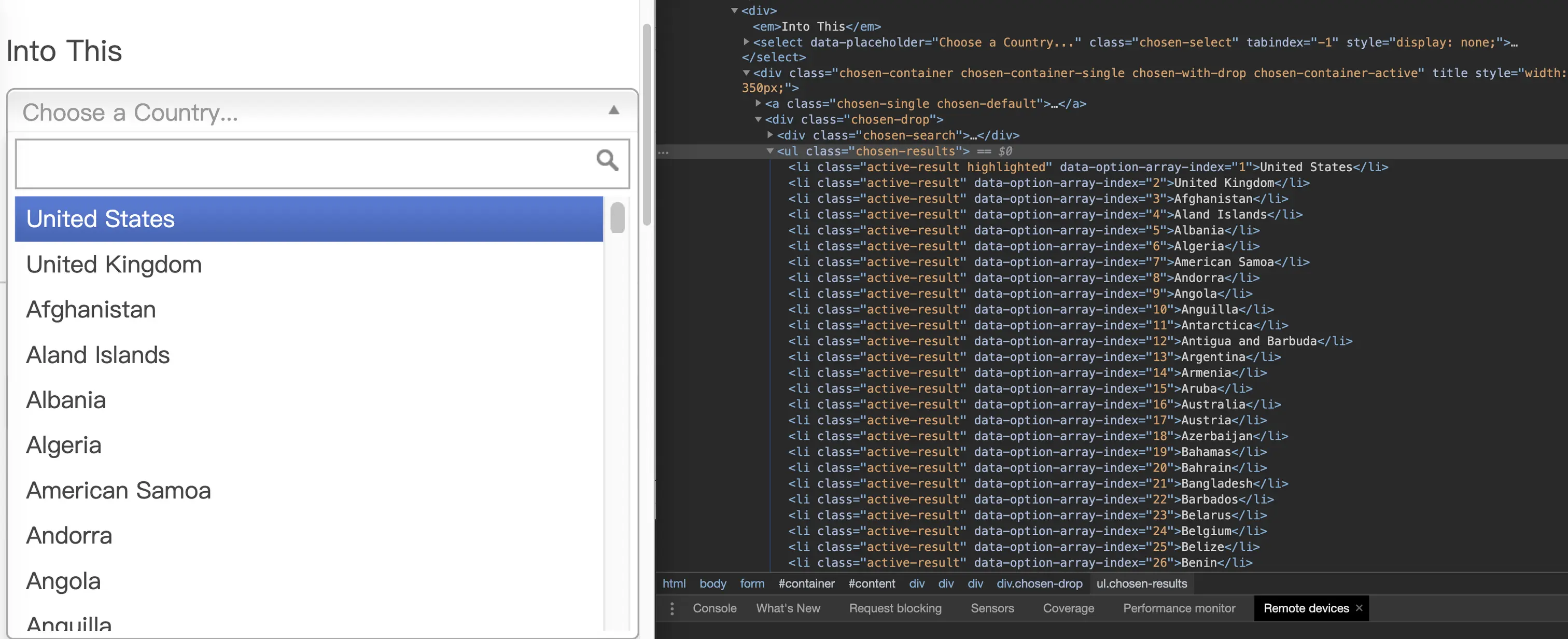The image size is (1568, 639).
Task: Collapse the chosen-drop div node
Action: (759, 119)
